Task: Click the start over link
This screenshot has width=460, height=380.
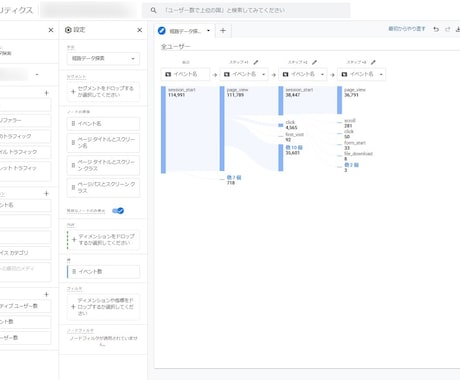Action: tap(407, 29)
